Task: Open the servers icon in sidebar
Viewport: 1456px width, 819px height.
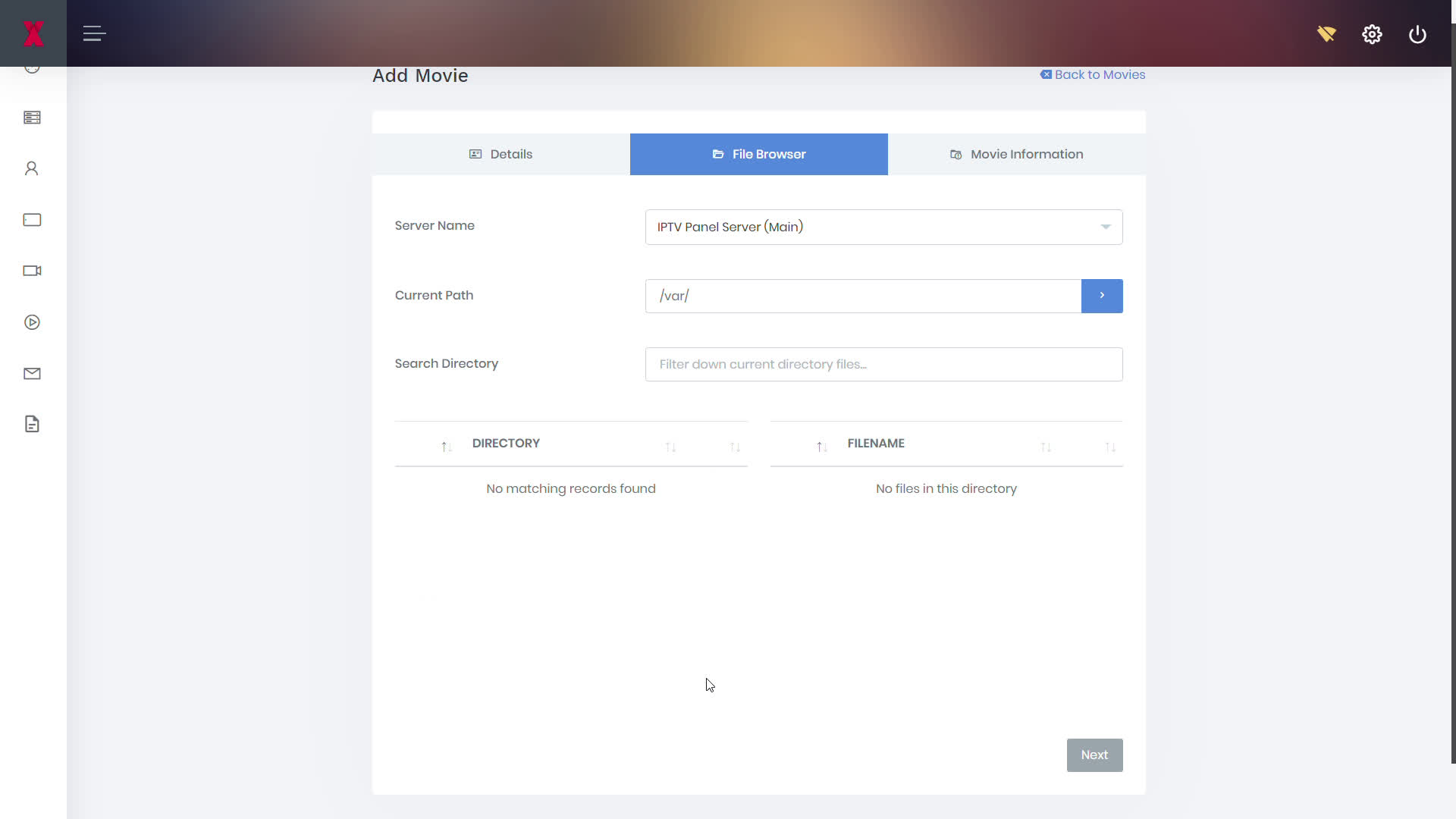Action: [32, 118]
